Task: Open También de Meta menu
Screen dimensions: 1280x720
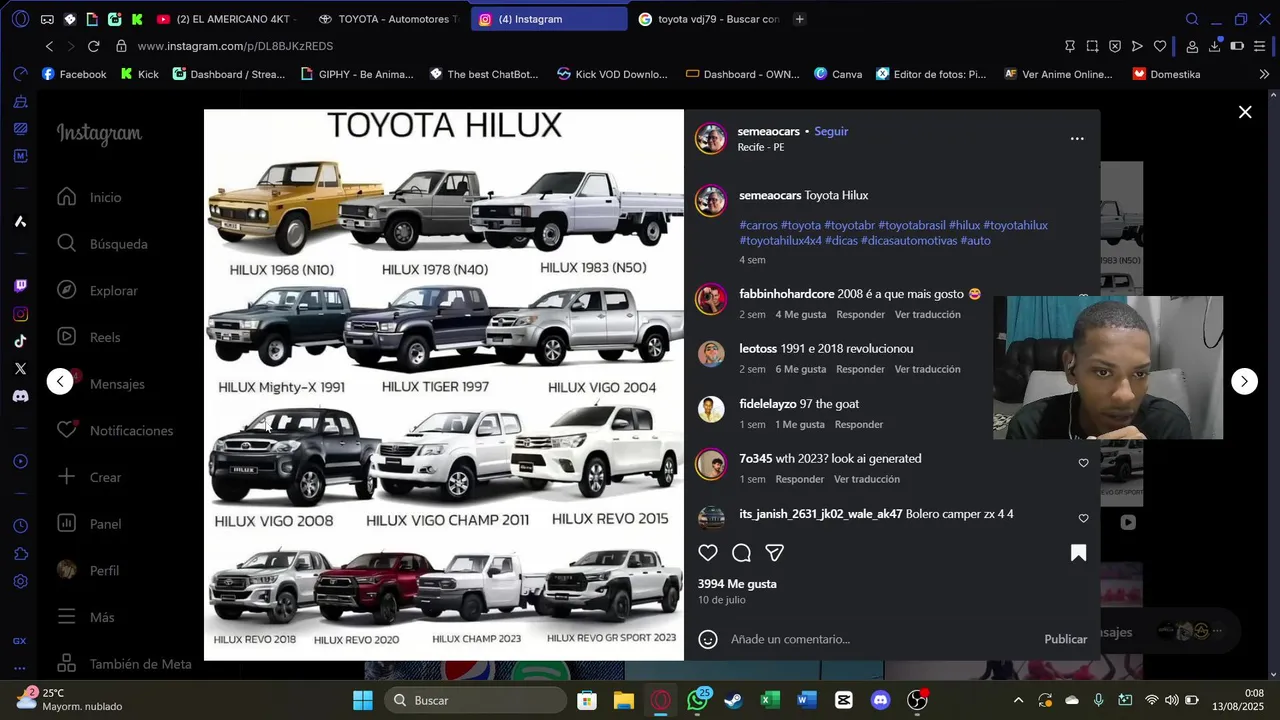Action: click(124, 664)
